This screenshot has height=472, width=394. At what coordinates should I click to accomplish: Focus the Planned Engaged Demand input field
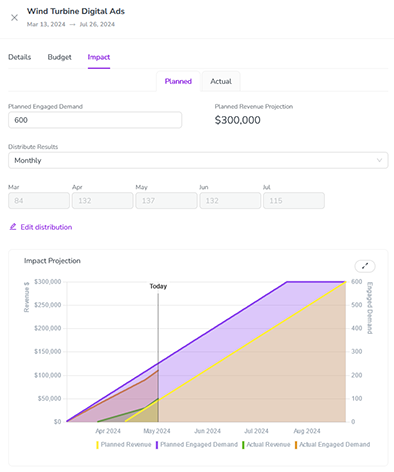click(x=95, y=120)
